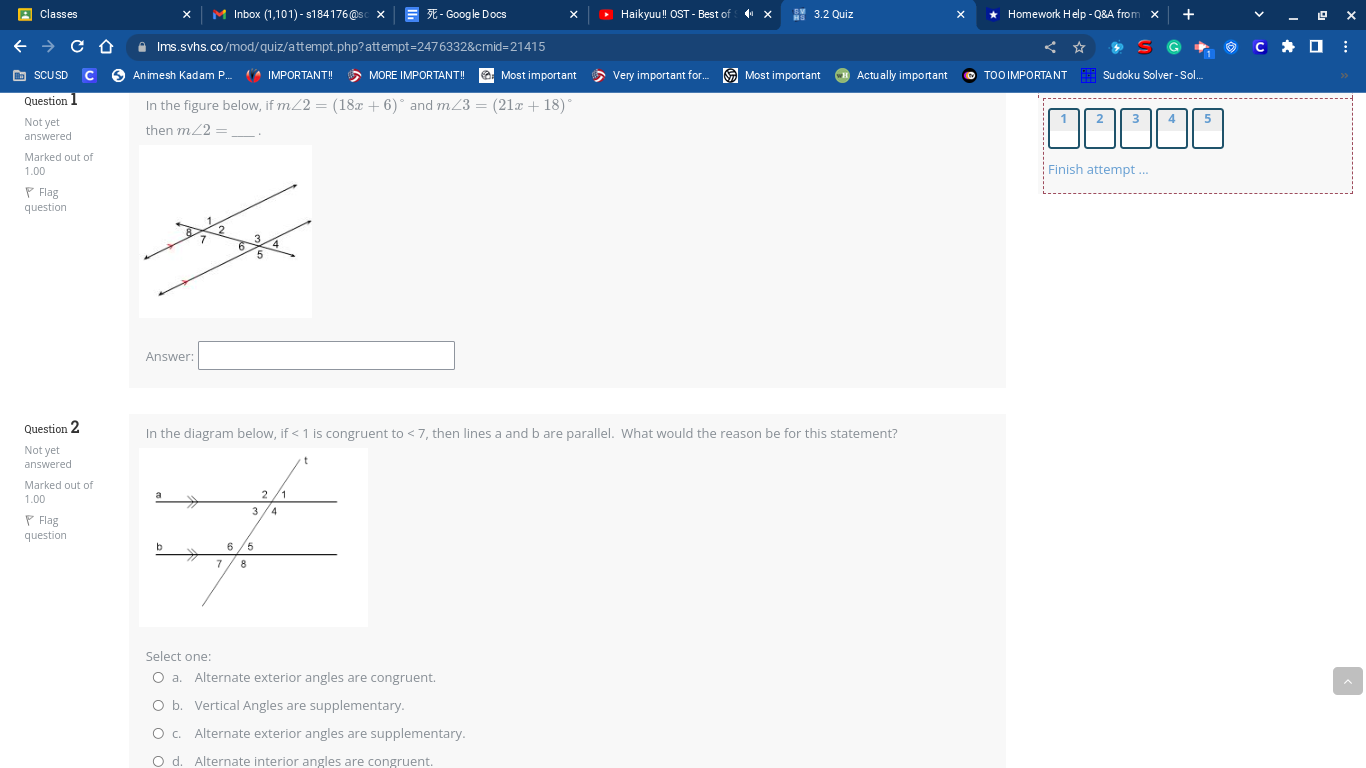This screenshot has height=768, width=1366.
Task: Select option c, Alternate exterior angles are supplementary
Action: click(158, 734)
